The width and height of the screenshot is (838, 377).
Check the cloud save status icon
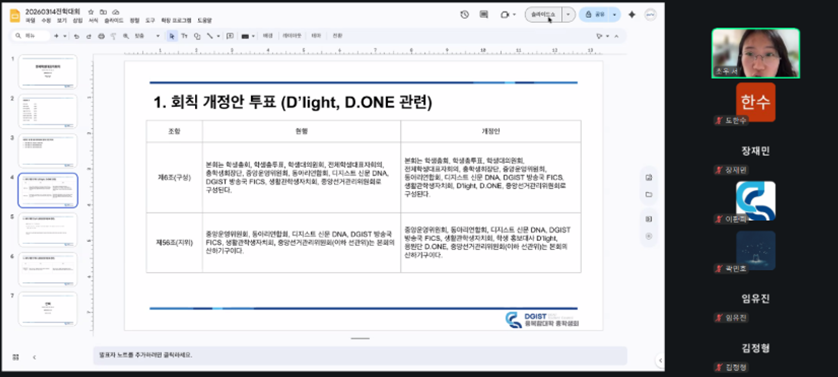coord(116,12)
